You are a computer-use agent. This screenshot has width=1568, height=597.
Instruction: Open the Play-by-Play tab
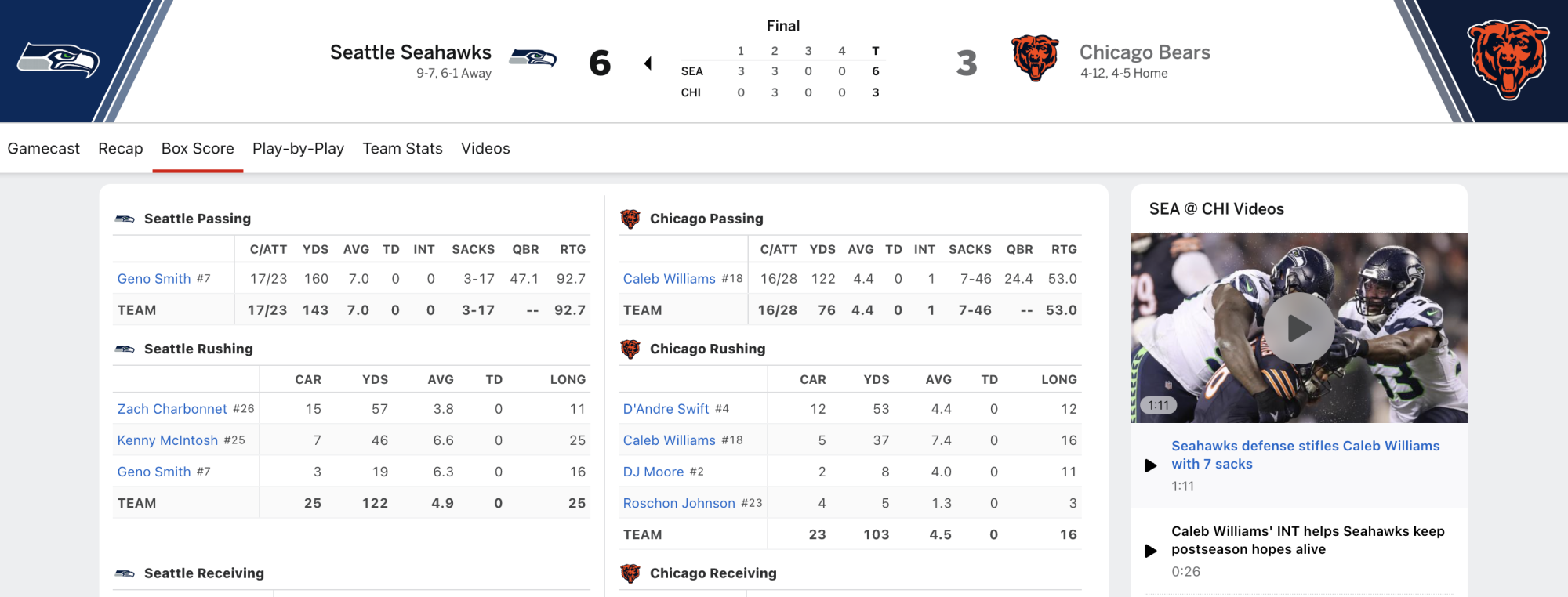coord(298,148)
